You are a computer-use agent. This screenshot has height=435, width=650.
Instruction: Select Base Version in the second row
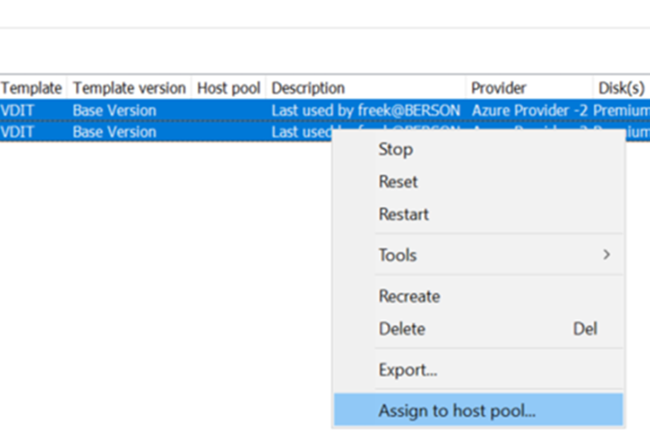click(x=114, y=132)
